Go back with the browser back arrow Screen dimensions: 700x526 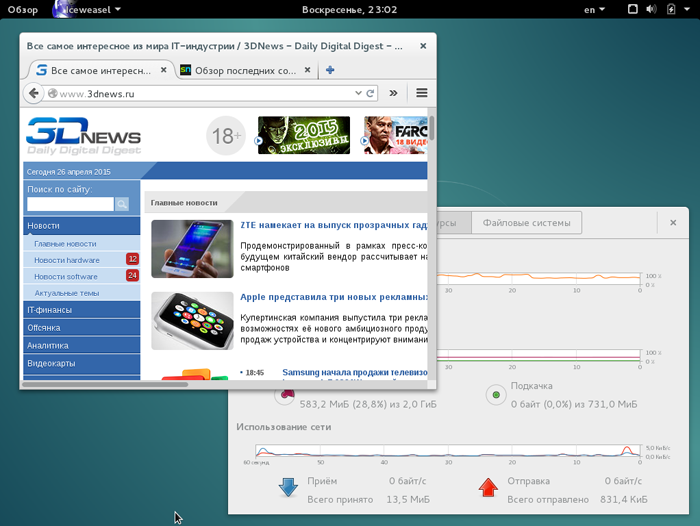(x=33, y=93)
